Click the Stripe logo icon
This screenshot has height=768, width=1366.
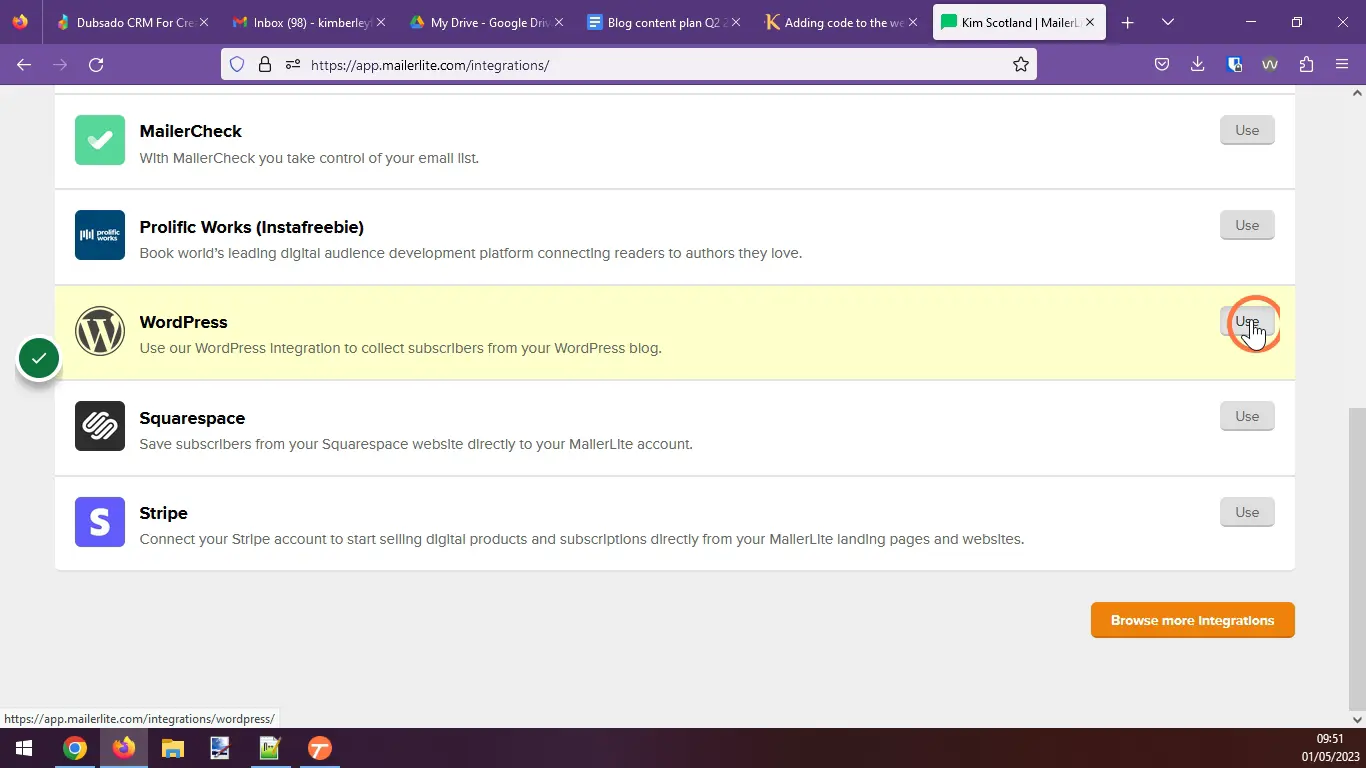click(100, 522)
